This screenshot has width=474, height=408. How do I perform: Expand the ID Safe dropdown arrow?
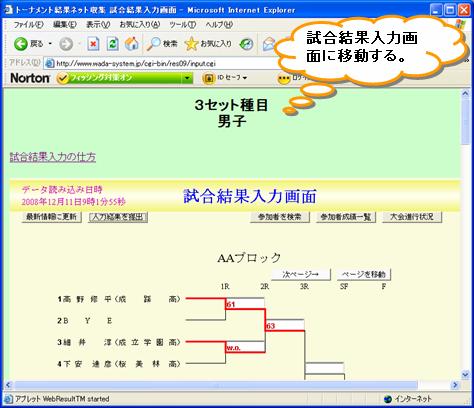[245, 78]
